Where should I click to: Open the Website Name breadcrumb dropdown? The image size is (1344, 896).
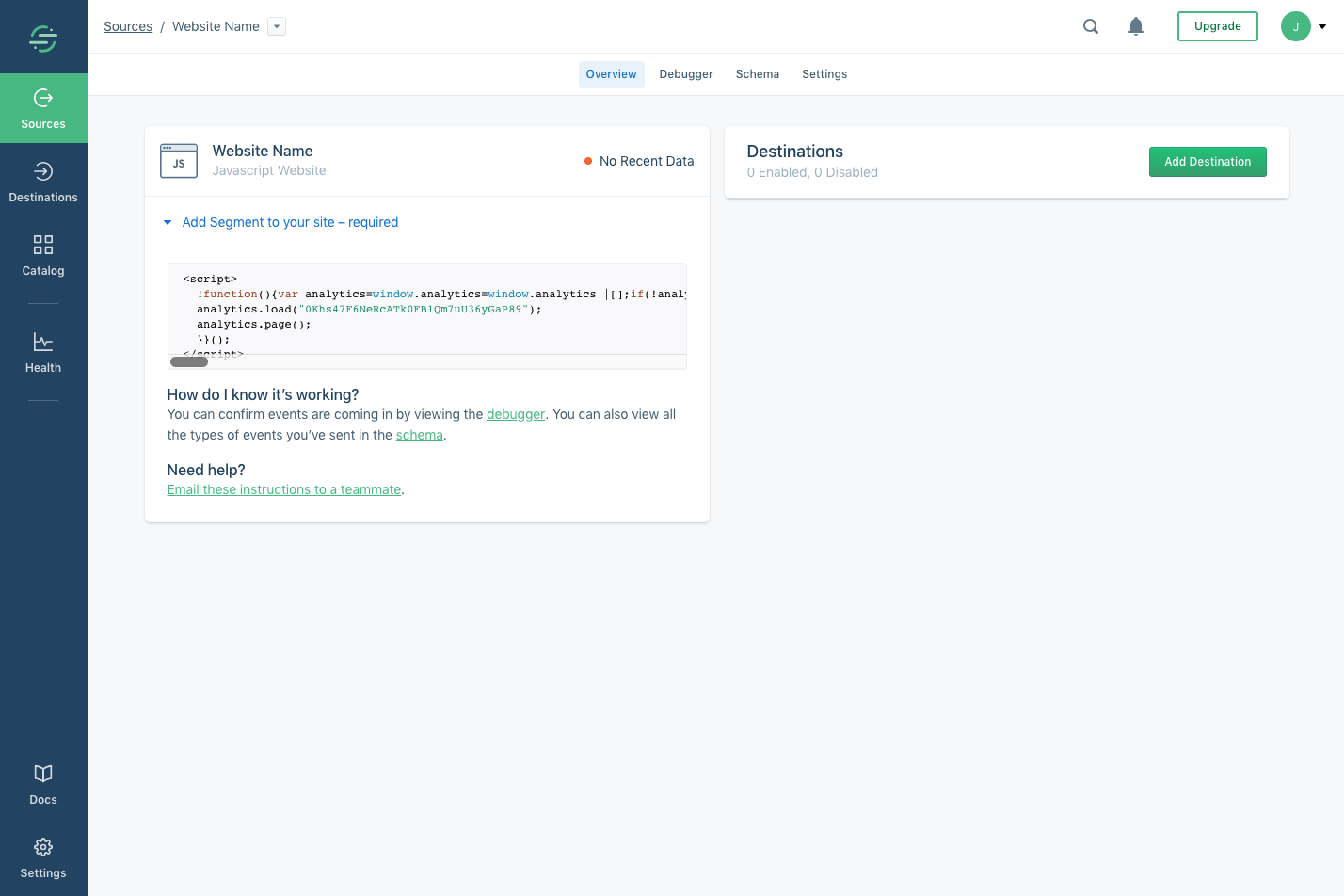pyautogui.click(x=277, y=26)
